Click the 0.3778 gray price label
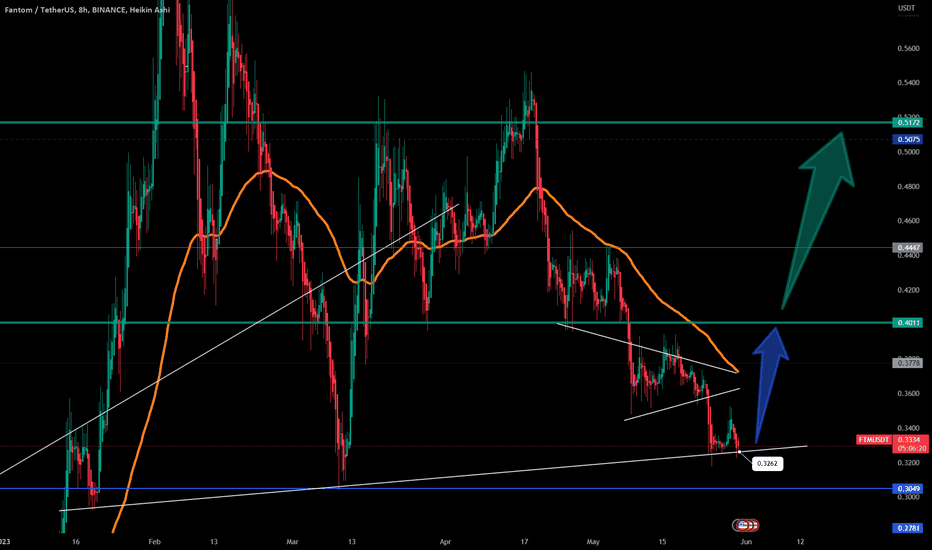Image resolution: width=932 pixels, height=550 pixels. tap(907, 363)
